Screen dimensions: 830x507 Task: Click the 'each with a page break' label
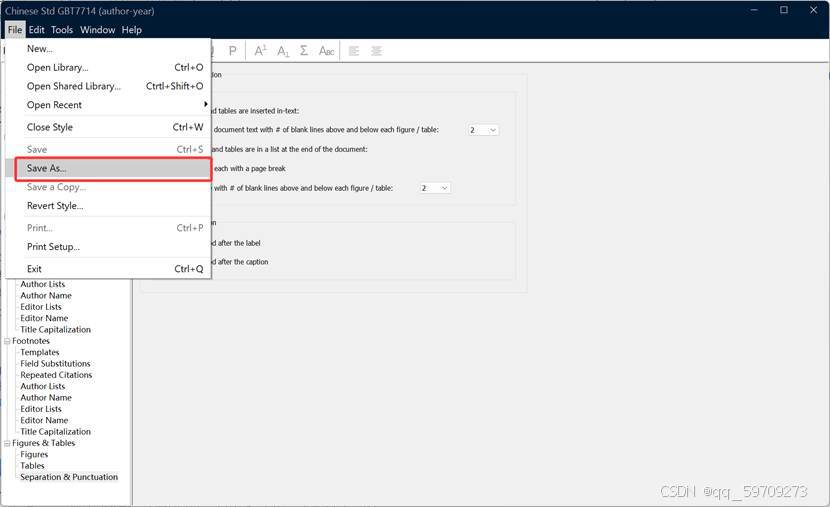click(x=250, y=168)
